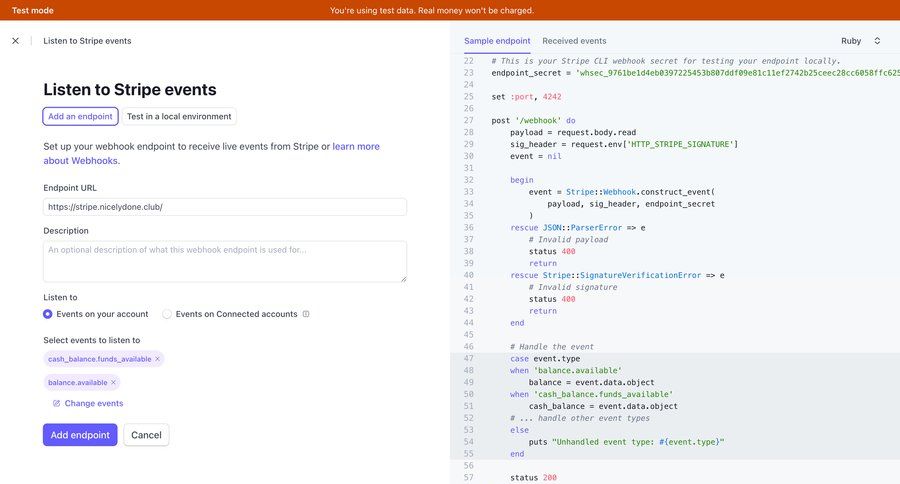
Task: Focus the Endpoint URL field
Action: pos(225,207)
